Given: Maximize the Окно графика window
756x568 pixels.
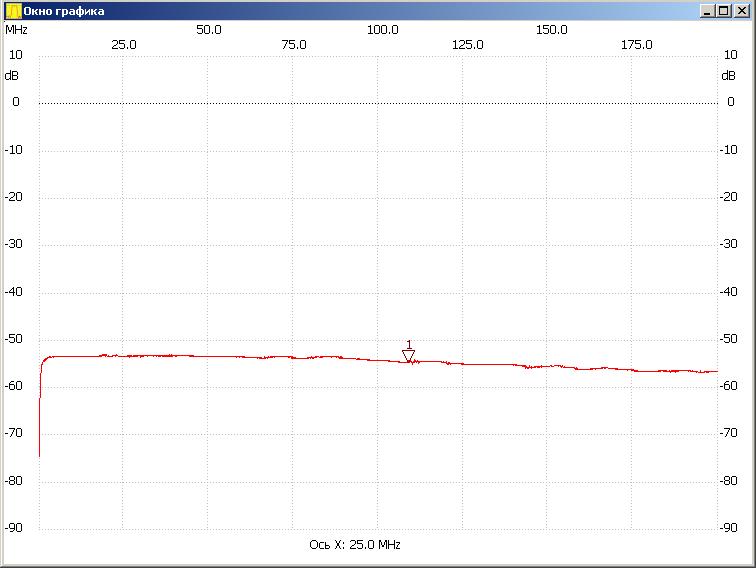Looking at the screenshot, I should tap(724, 11).
